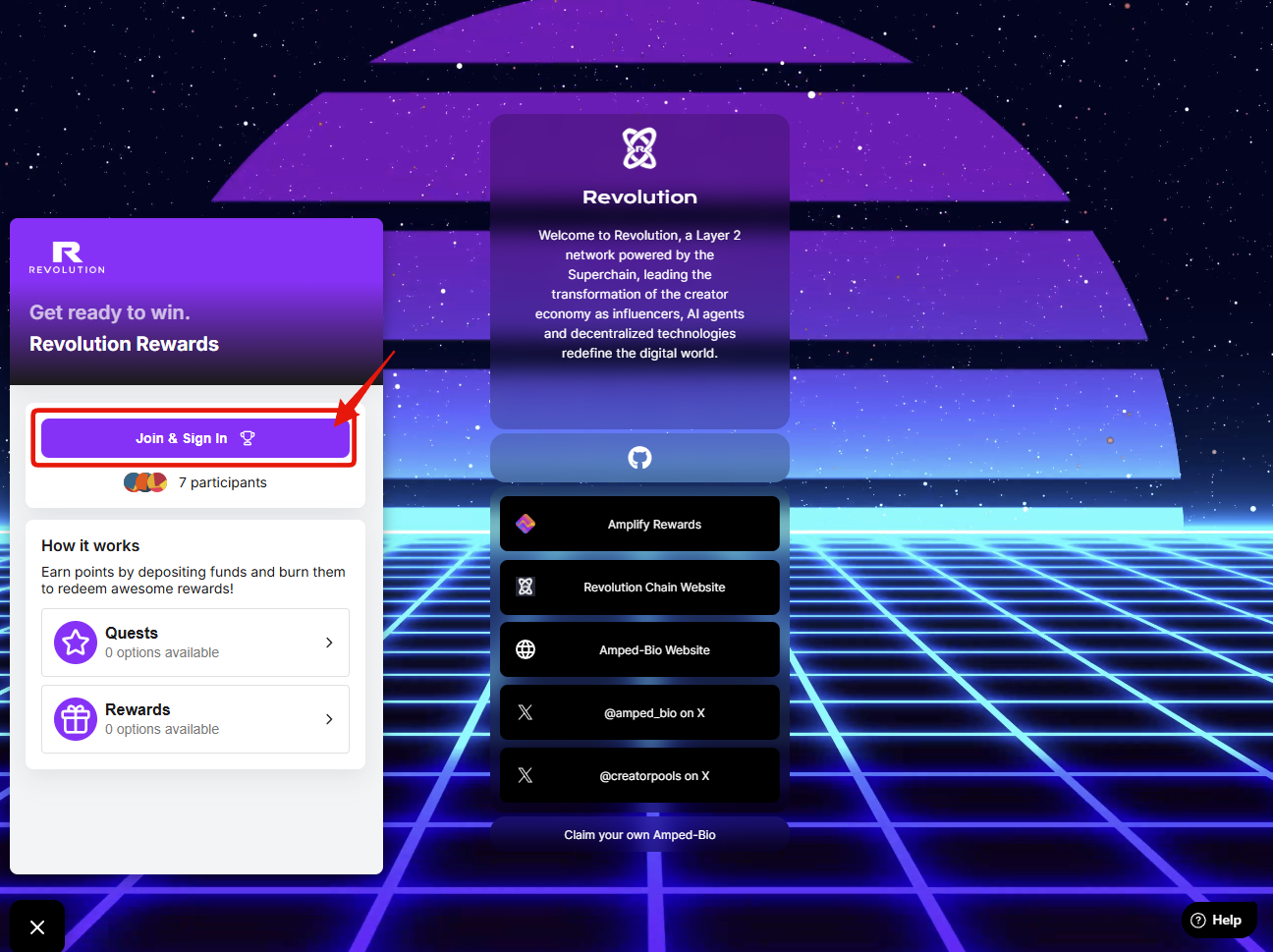Click the globe icon for Amped-Bio Website

click(526, 649)
